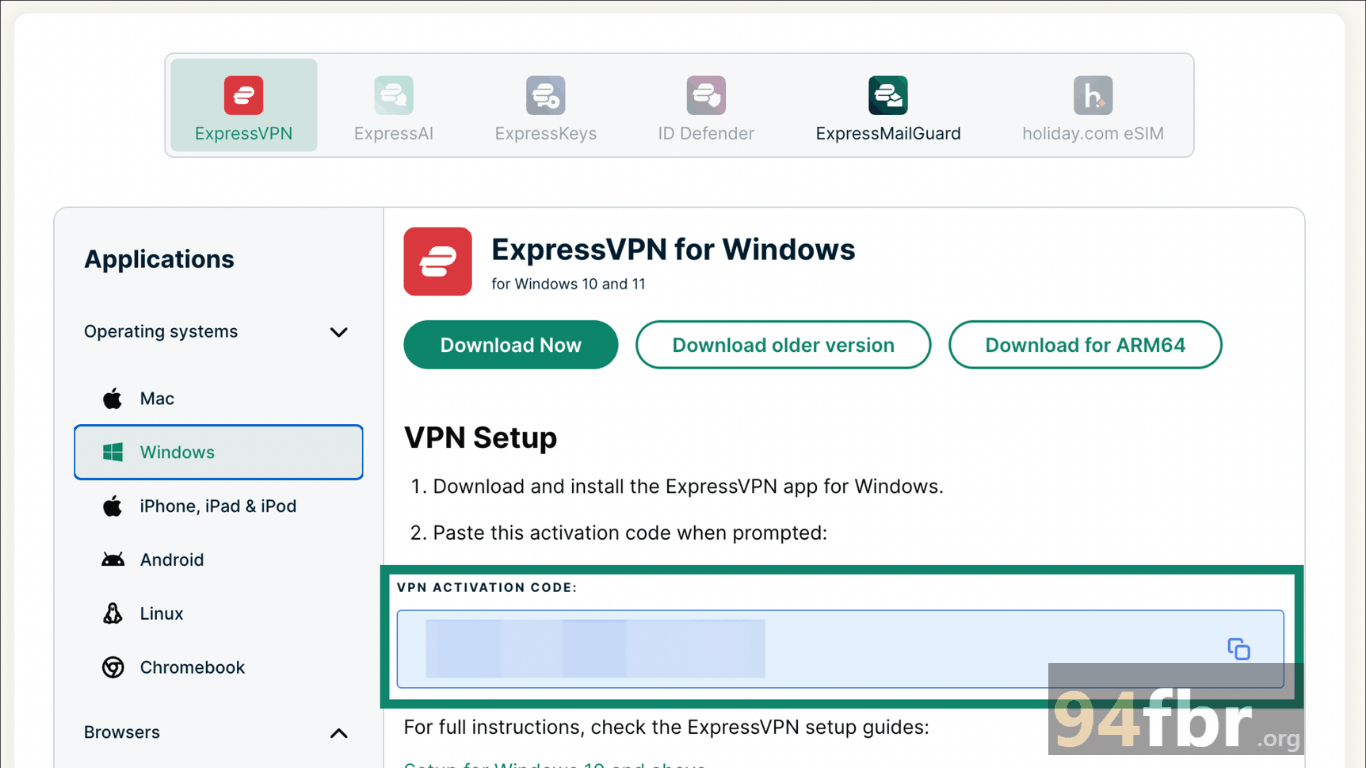Click 'For full instructions' text line

coord(667,727)
